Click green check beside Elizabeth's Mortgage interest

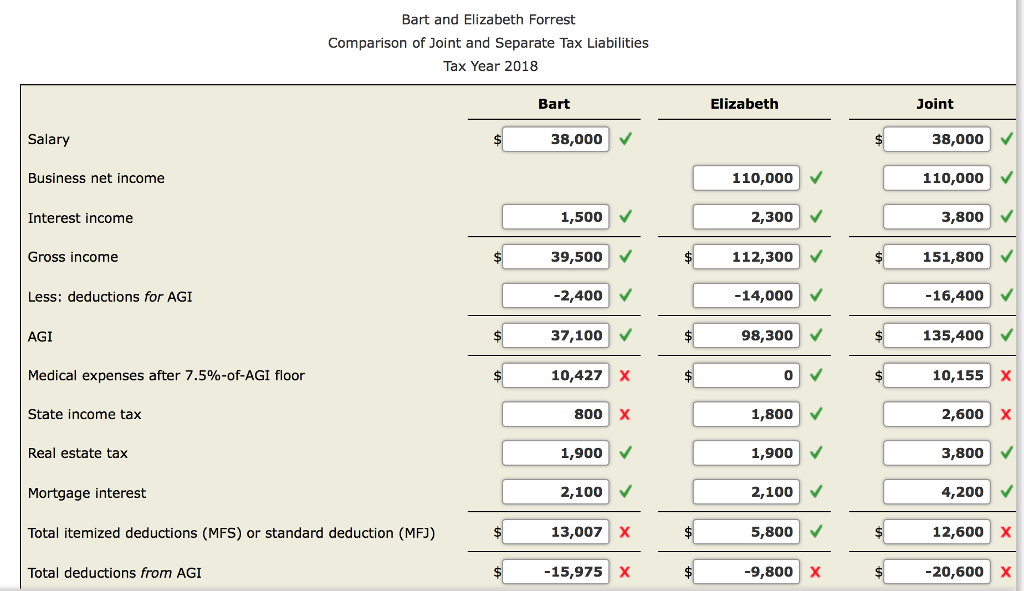816,491
